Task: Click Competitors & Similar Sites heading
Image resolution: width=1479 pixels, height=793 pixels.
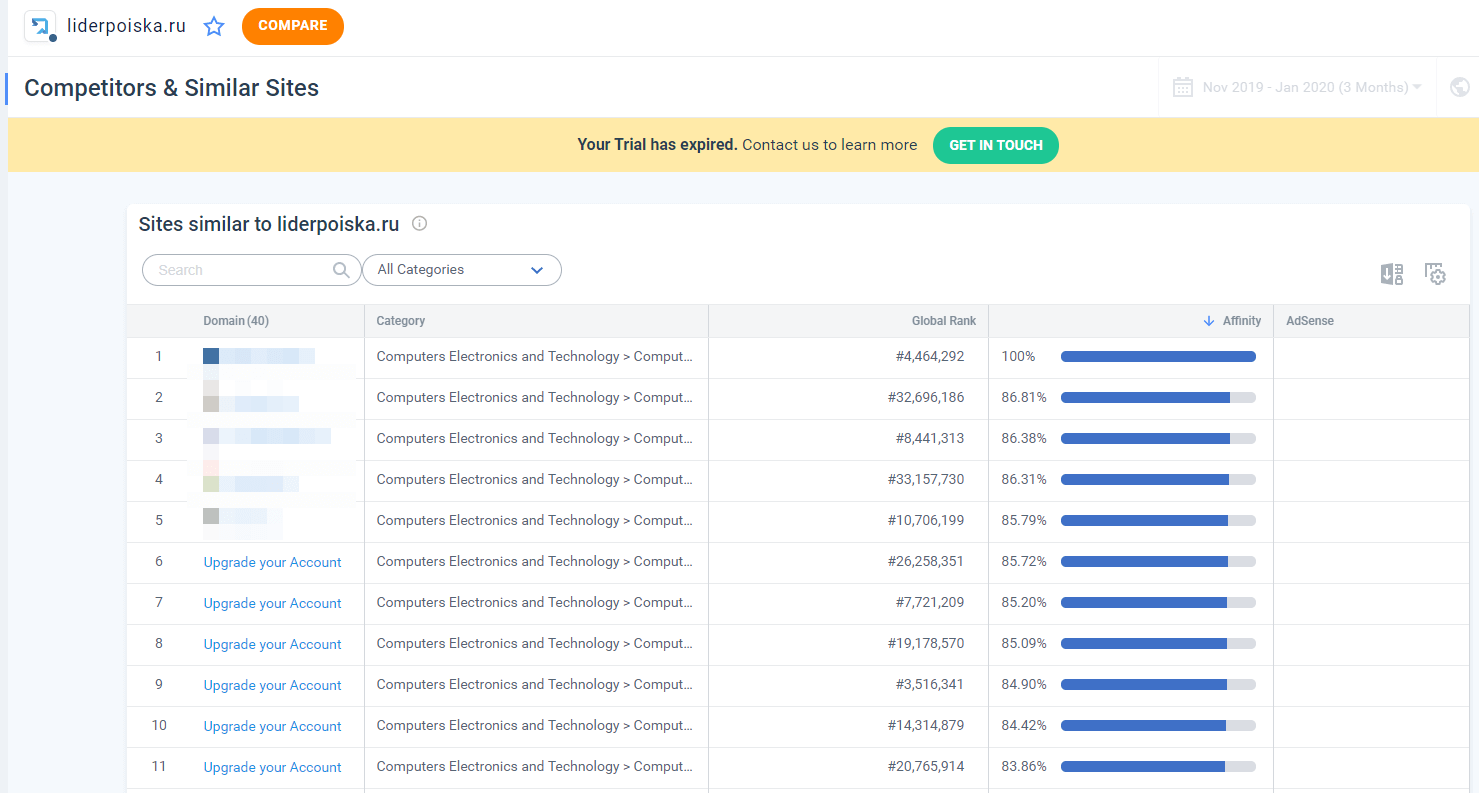Action: pos(171,88)
